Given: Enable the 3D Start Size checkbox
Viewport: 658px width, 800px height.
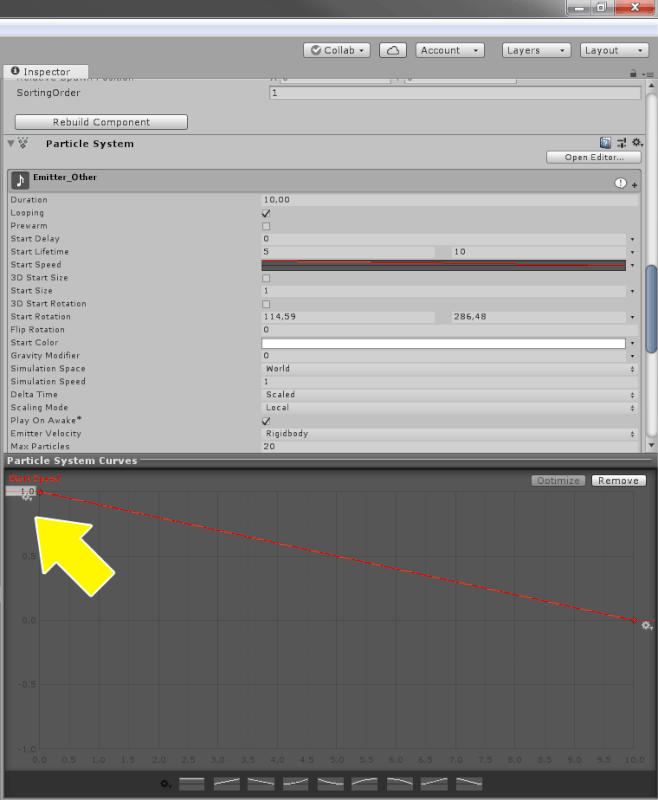Looking at the screenshot, I should (x=266, y=278).
